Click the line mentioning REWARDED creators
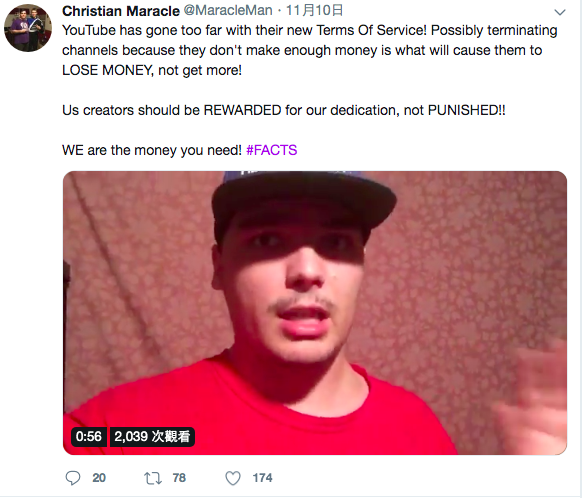582x498 pixels. [284, 110]
